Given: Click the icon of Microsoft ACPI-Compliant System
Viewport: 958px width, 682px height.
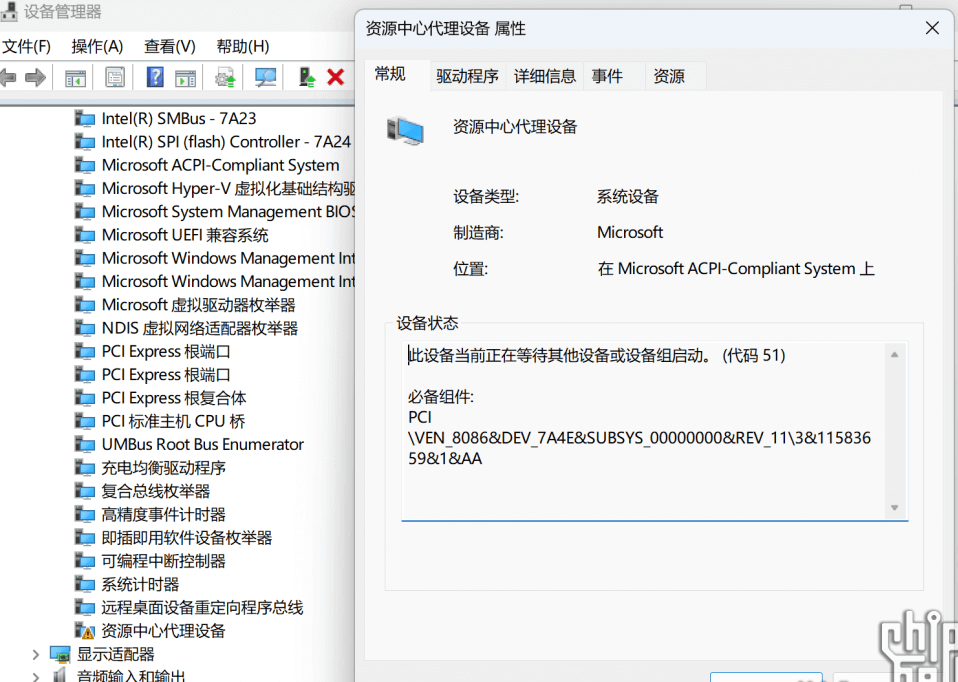Looking at the screenshot, I should [84, 165].
